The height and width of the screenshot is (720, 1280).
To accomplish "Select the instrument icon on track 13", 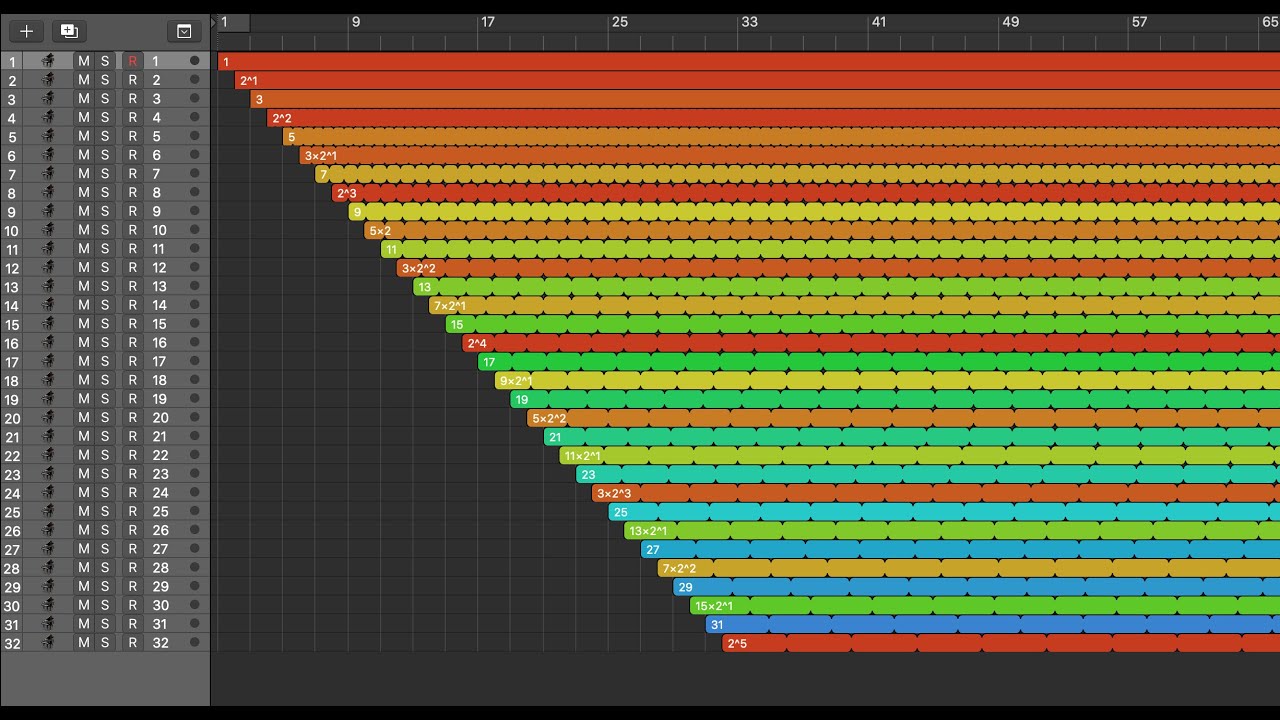I will tap(48, 286).
